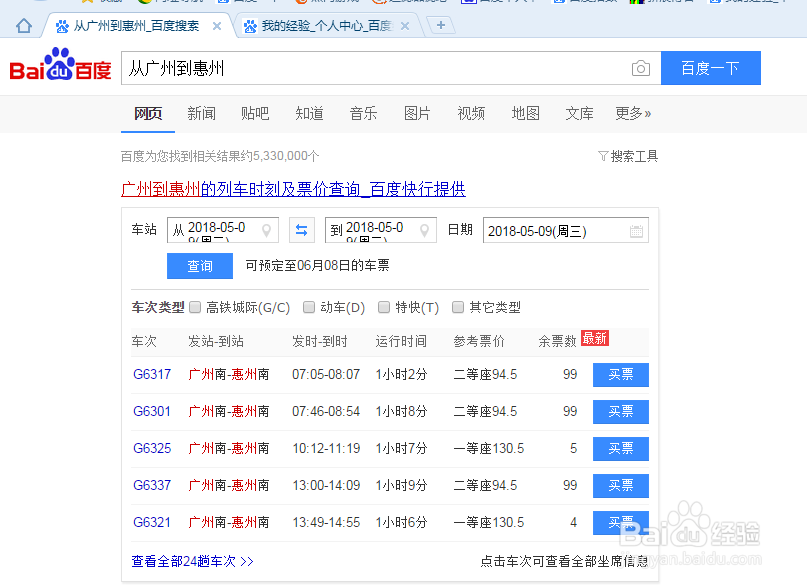The image size is (807, 587).
Task: Open image search via camera icon
Action: (641, 68)
